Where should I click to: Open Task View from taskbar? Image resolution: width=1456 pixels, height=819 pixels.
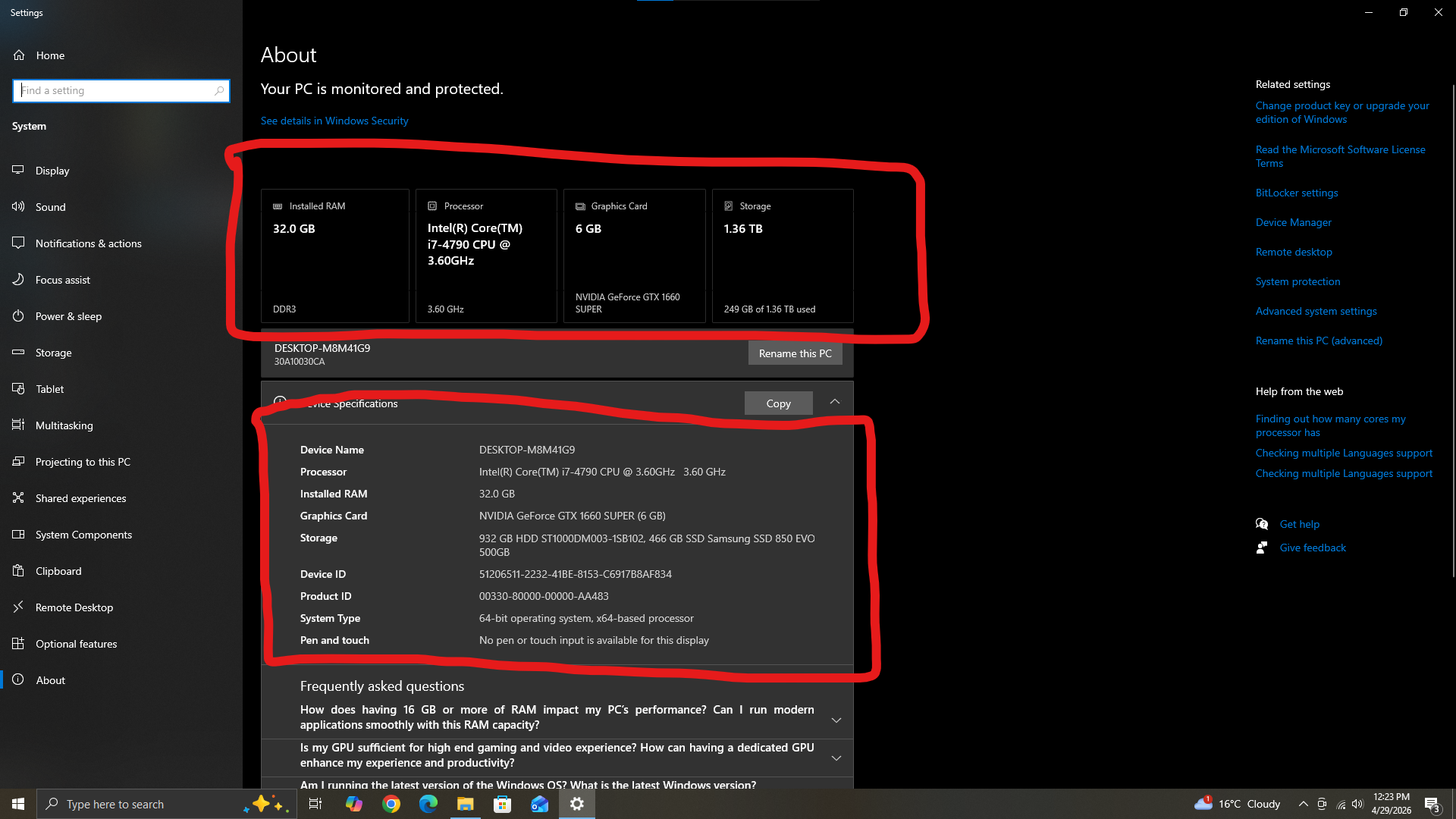[x=315, y=804]
